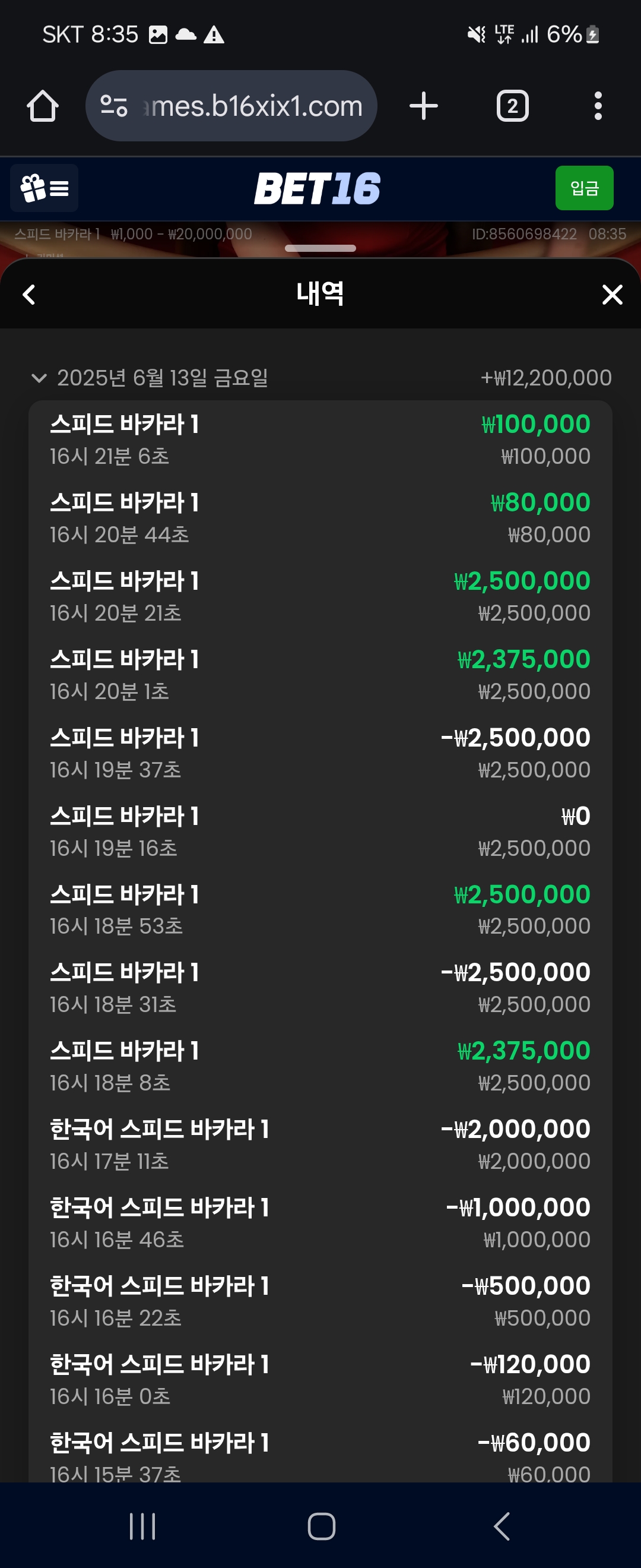Open the 16시 20분 1초 ₩2,375,000 entry
This screenshot has height=1568, width=641.
320,675
